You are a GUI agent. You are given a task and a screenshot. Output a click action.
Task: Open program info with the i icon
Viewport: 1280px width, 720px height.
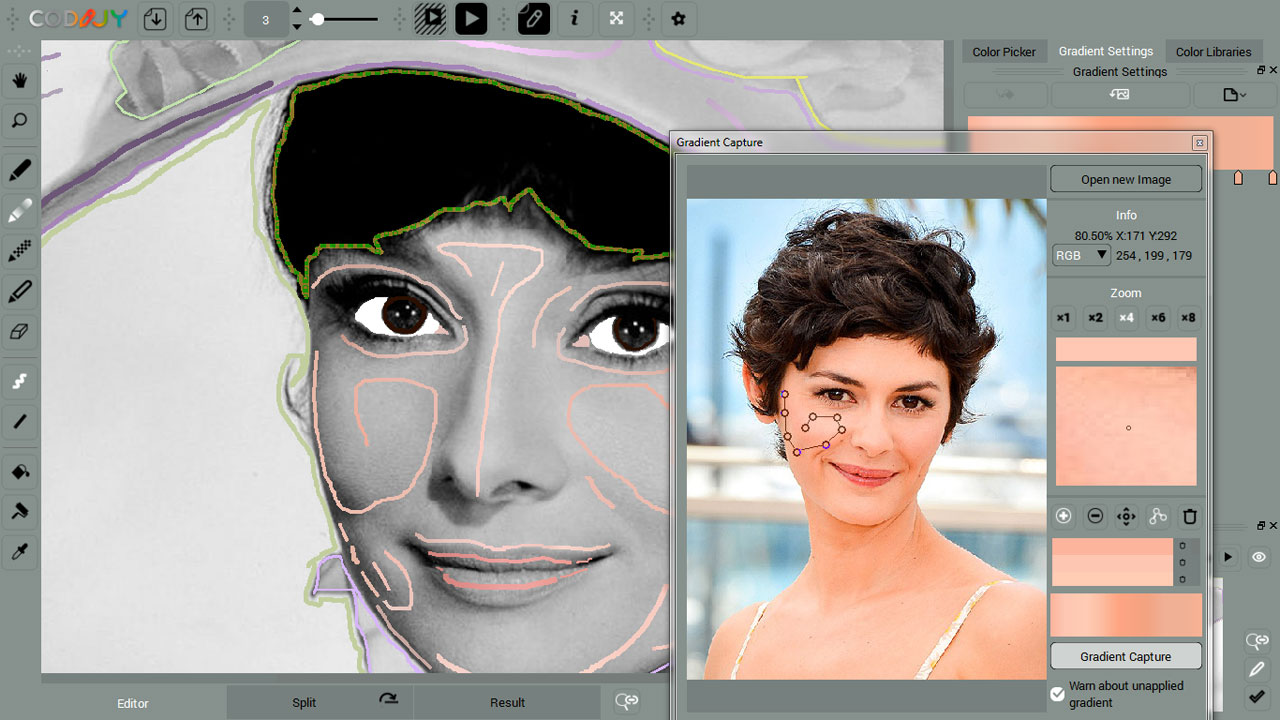pos(575,18)
